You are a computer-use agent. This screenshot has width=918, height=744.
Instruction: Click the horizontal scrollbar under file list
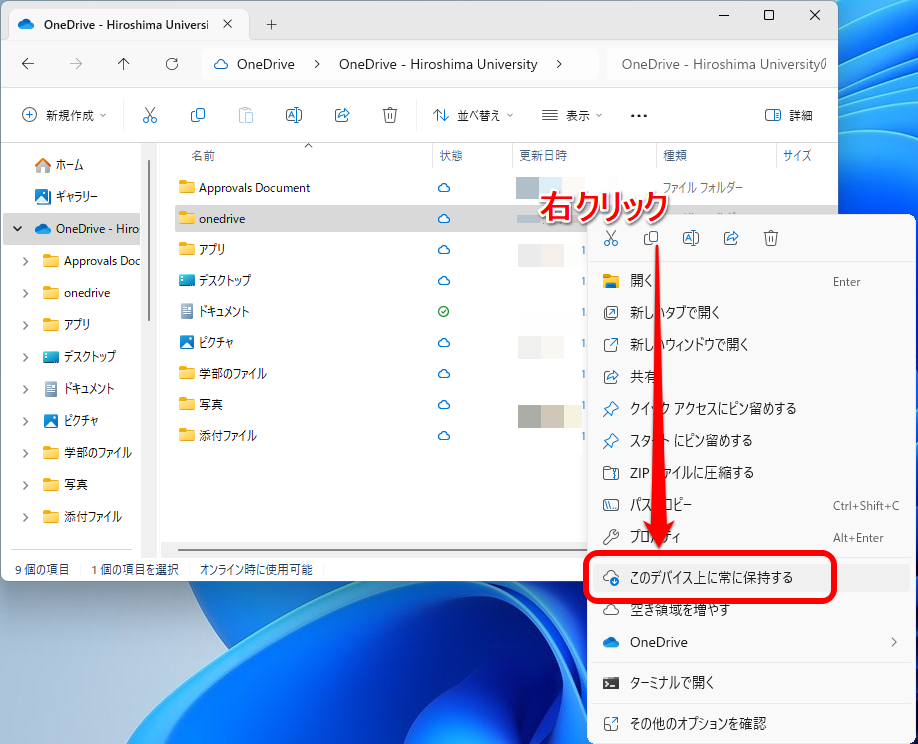[382, 550]
